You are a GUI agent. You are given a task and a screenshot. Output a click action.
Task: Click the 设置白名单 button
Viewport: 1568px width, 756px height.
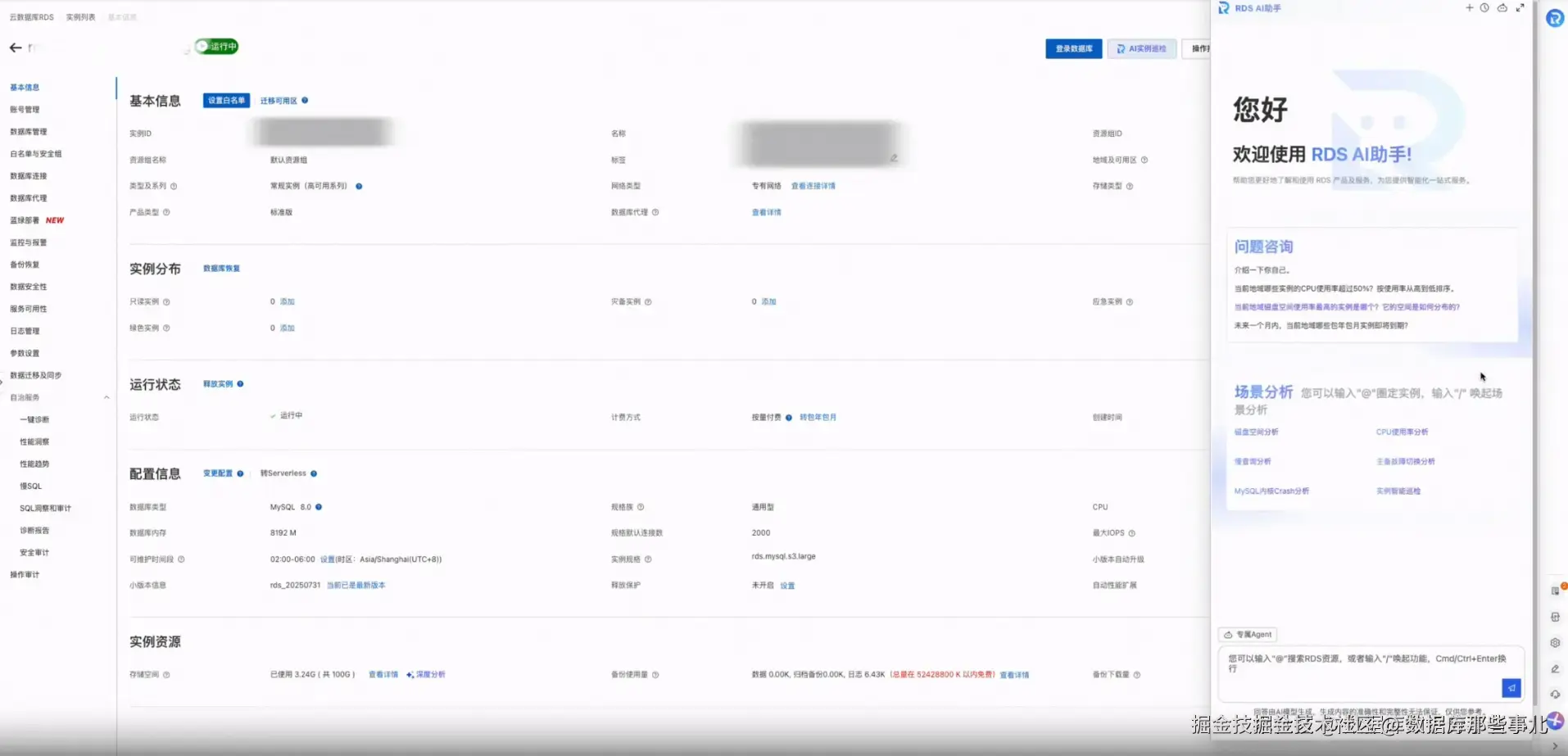[226, 100]
